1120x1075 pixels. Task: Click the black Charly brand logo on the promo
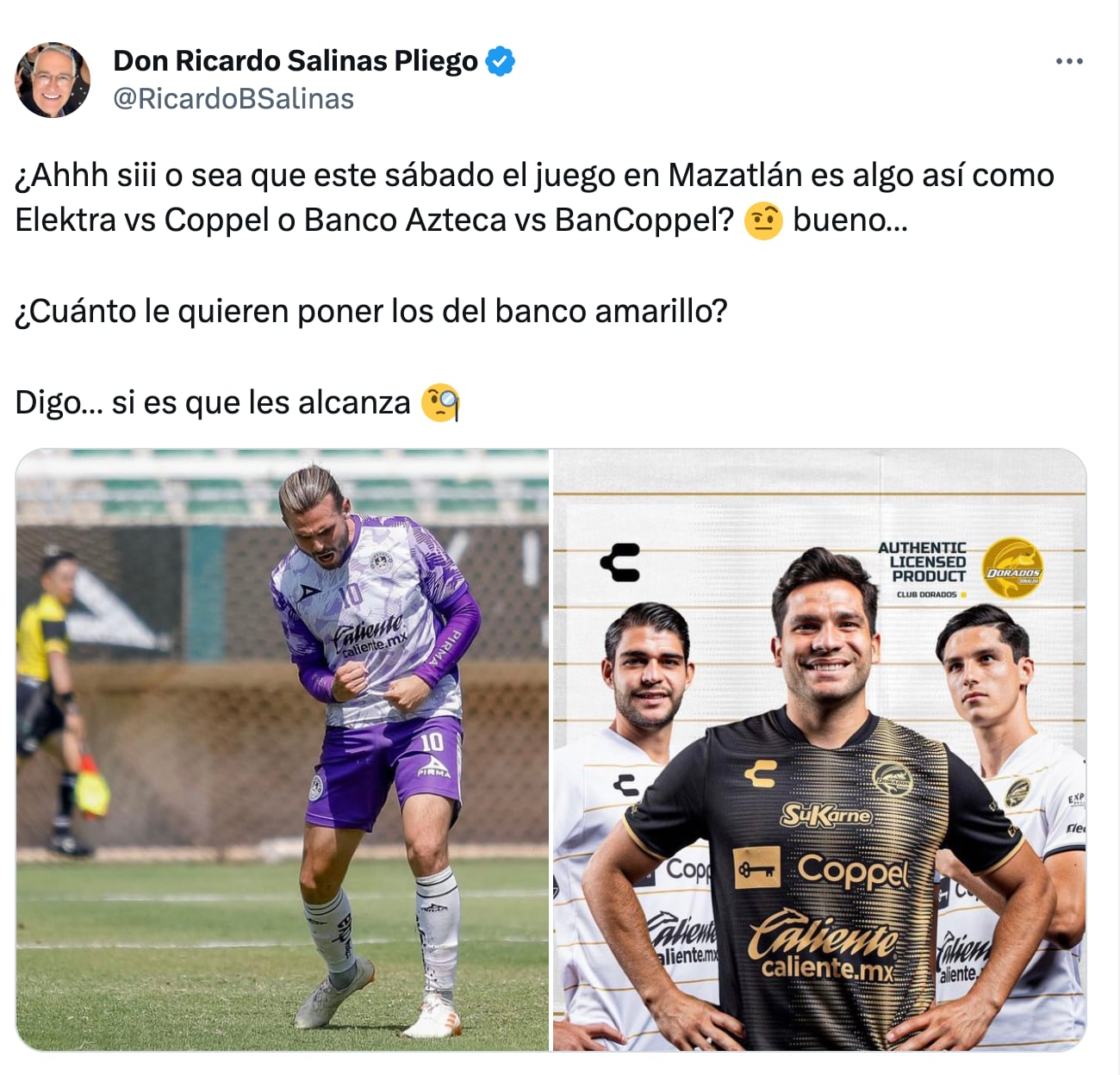[621, 562]
